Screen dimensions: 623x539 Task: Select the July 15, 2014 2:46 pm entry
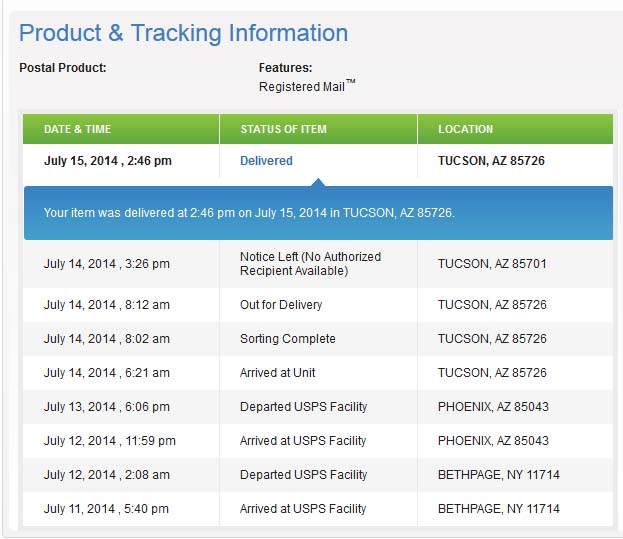click(108, 161)
